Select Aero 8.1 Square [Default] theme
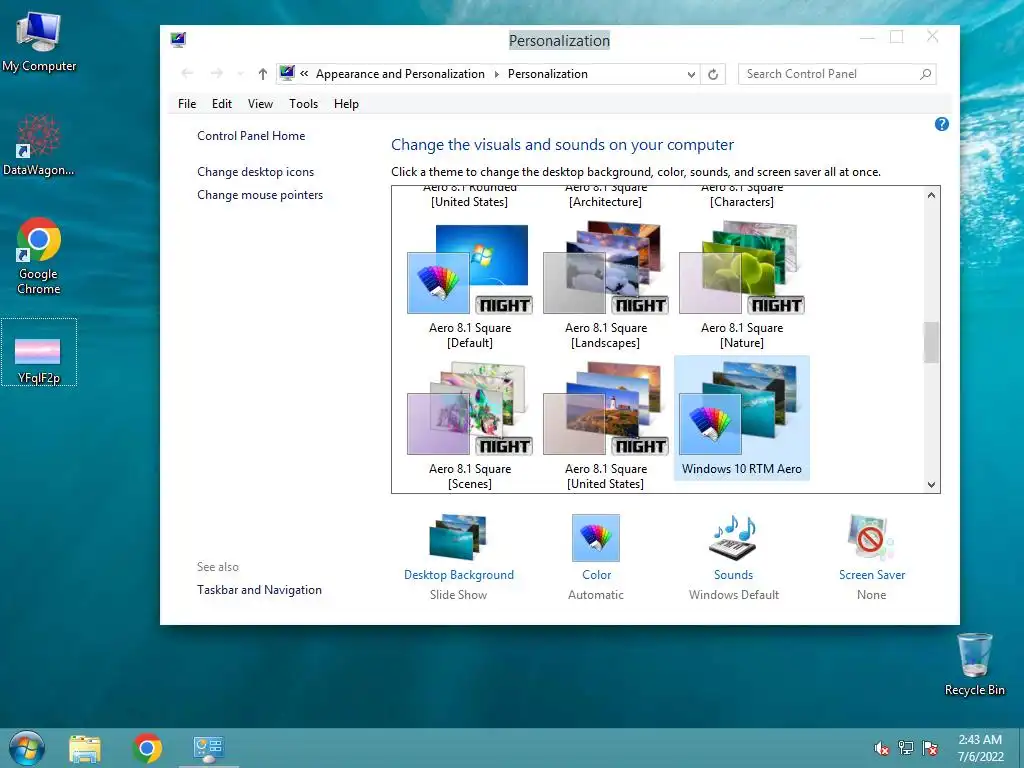This screenshot has width=1024, height=768. point(470,286)
